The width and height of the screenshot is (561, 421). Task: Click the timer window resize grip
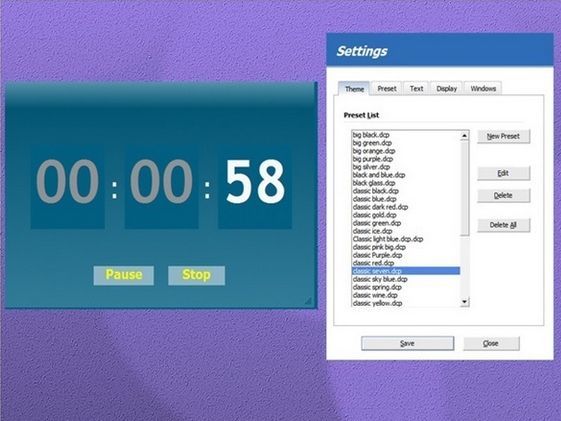click(x=308, y=301)
